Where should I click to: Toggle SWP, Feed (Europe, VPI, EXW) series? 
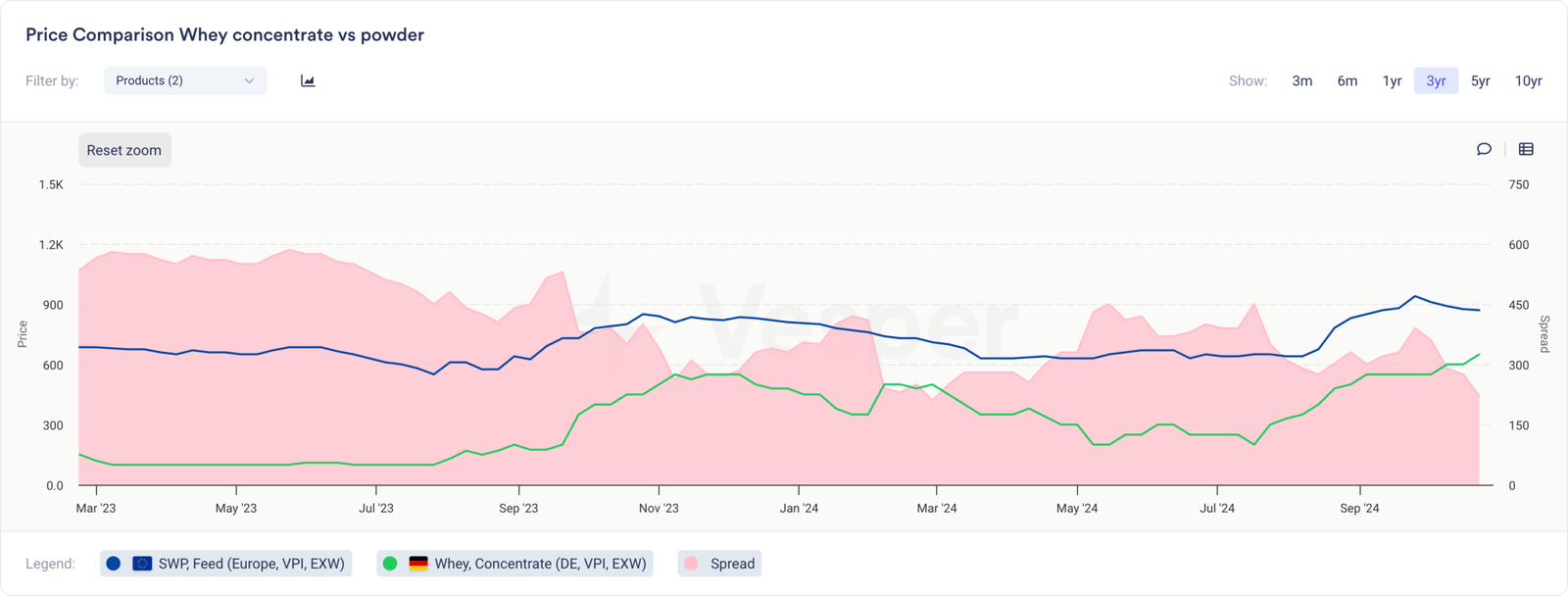point(251,564)
